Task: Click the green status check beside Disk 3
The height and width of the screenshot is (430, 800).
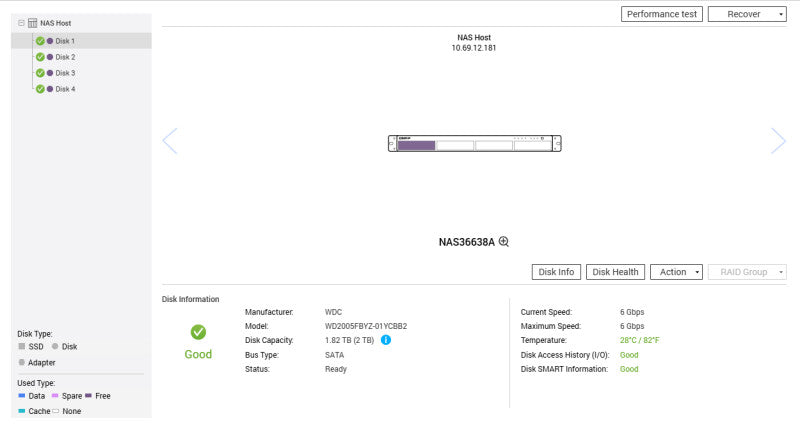Action: (40, 73)
